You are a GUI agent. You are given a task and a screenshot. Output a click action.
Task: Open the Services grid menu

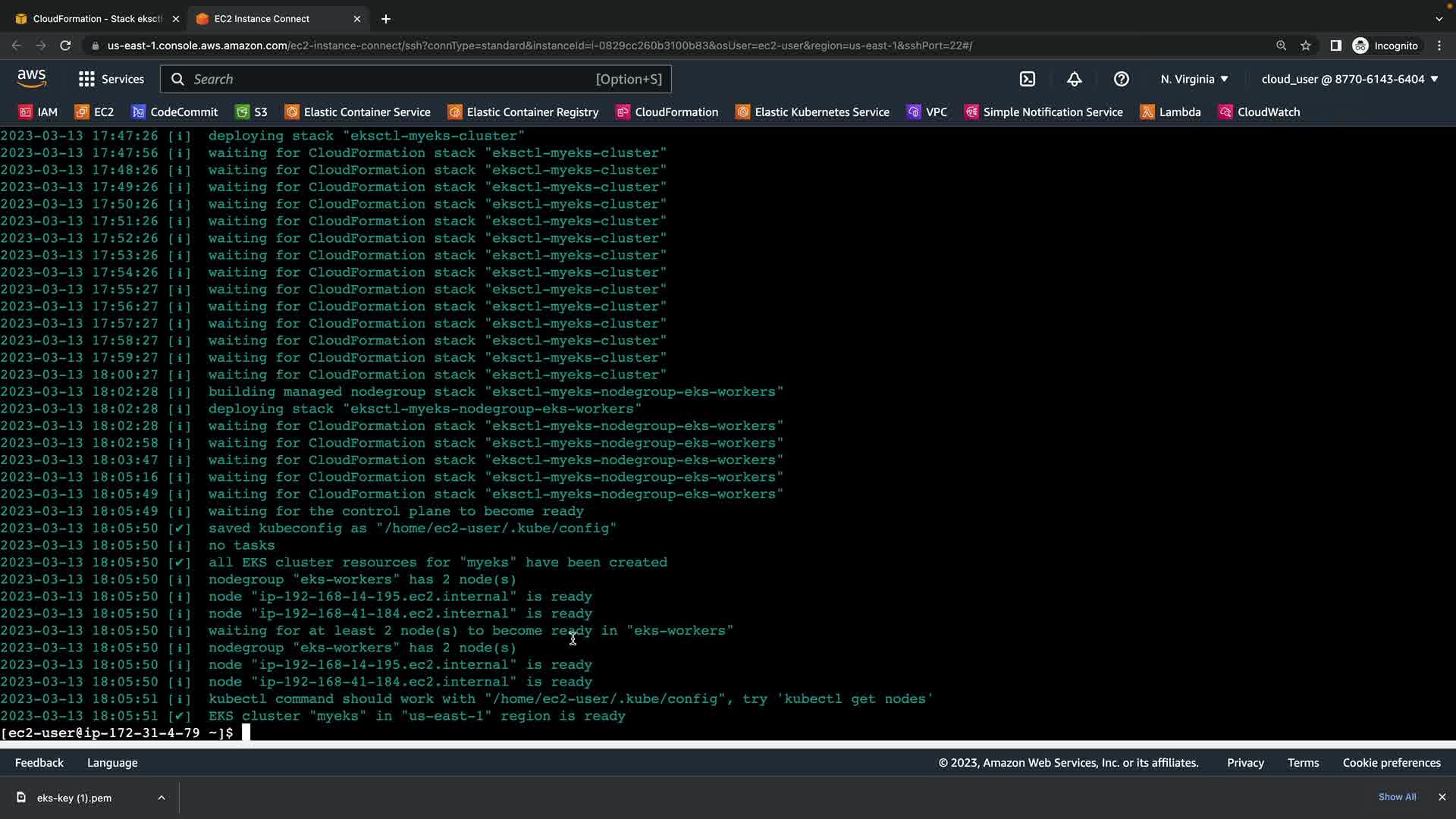[x=111, y=79]
